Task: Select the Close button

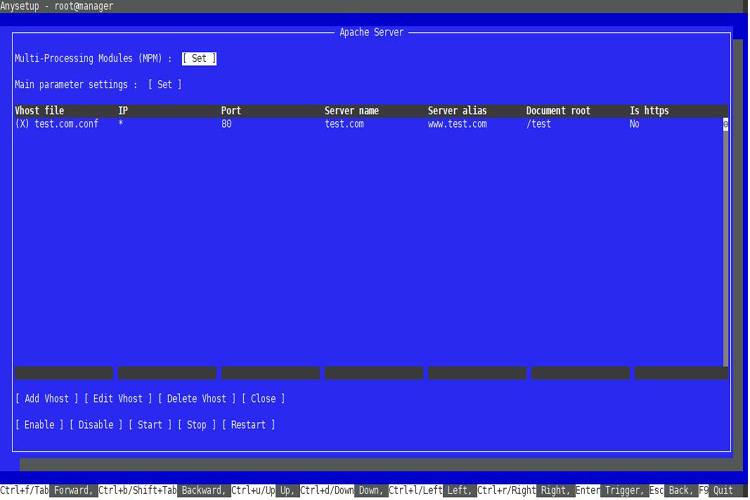Action: (263, 399)
